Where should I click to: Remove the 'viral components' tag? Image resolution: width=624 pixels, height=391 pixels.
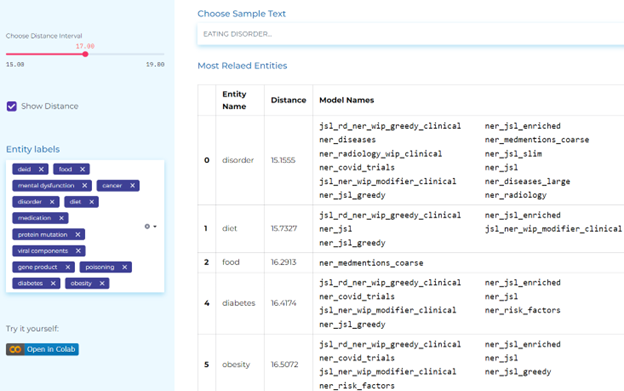(78, 251)
